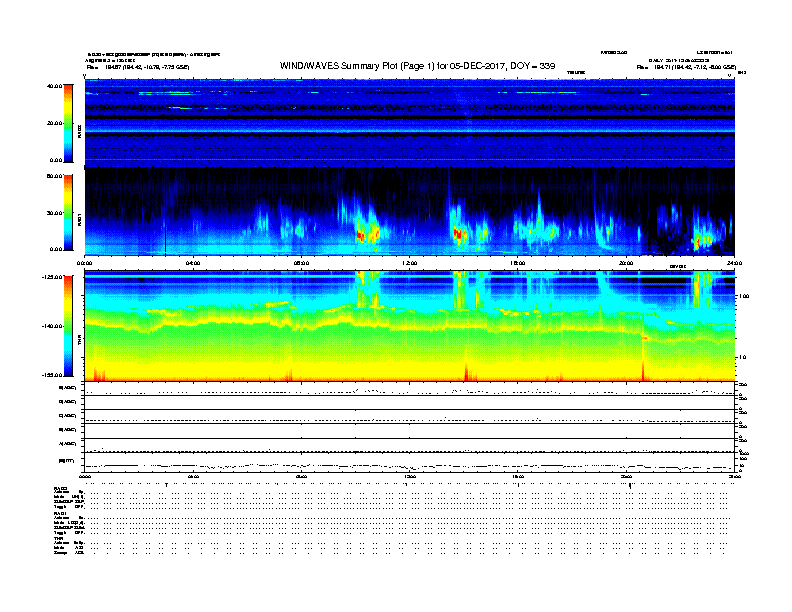Click the 00:00 tick label under RAD1 spectrogram
792x612 pixels.
[x=84, y=263]
